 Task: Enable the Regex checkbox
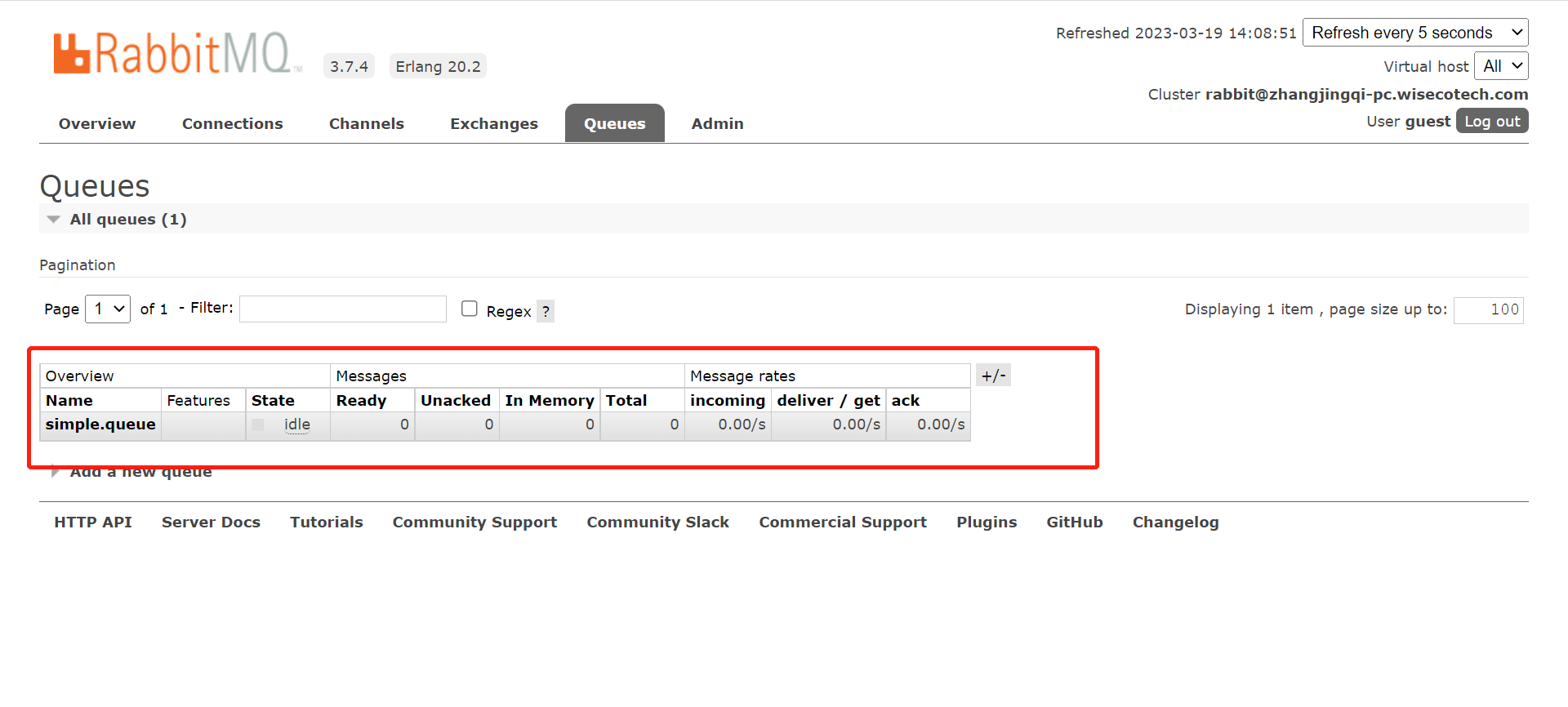click(x=469, y=309)
